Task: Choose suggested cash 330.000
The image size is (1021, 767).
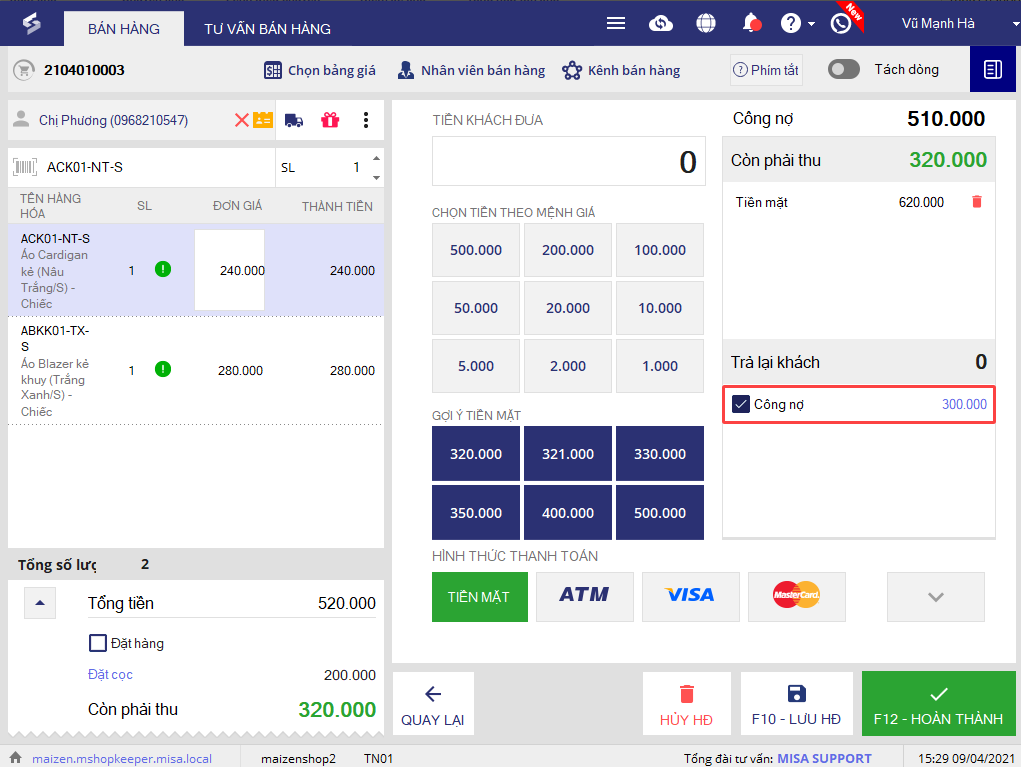Action: click(x=660, y=454)
